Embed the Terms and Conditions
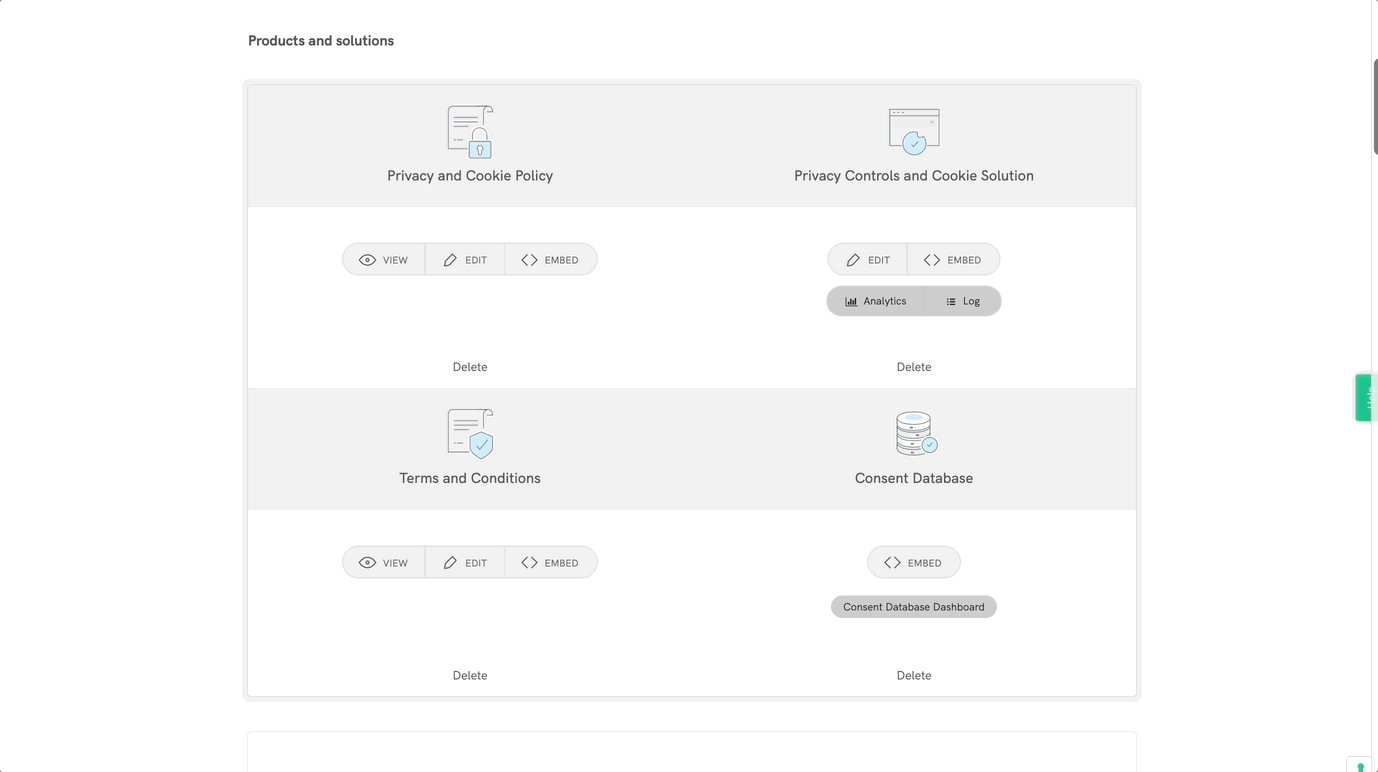 tap(551, 563)
